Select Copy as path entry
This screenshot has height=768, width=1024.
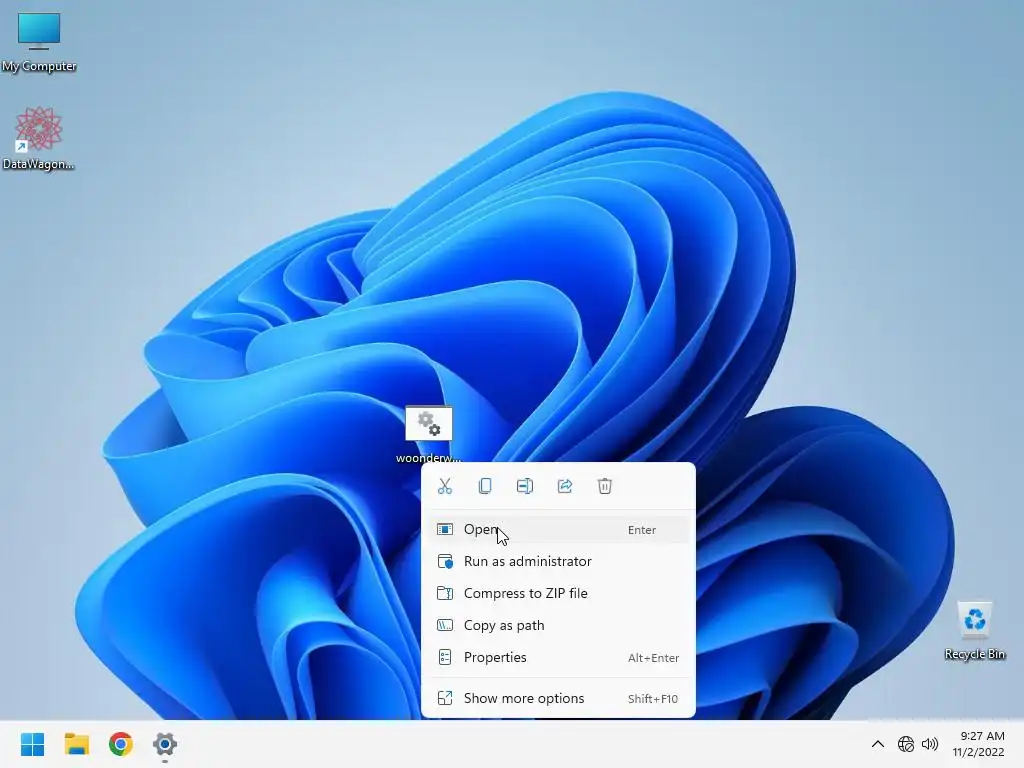(558, 626)
